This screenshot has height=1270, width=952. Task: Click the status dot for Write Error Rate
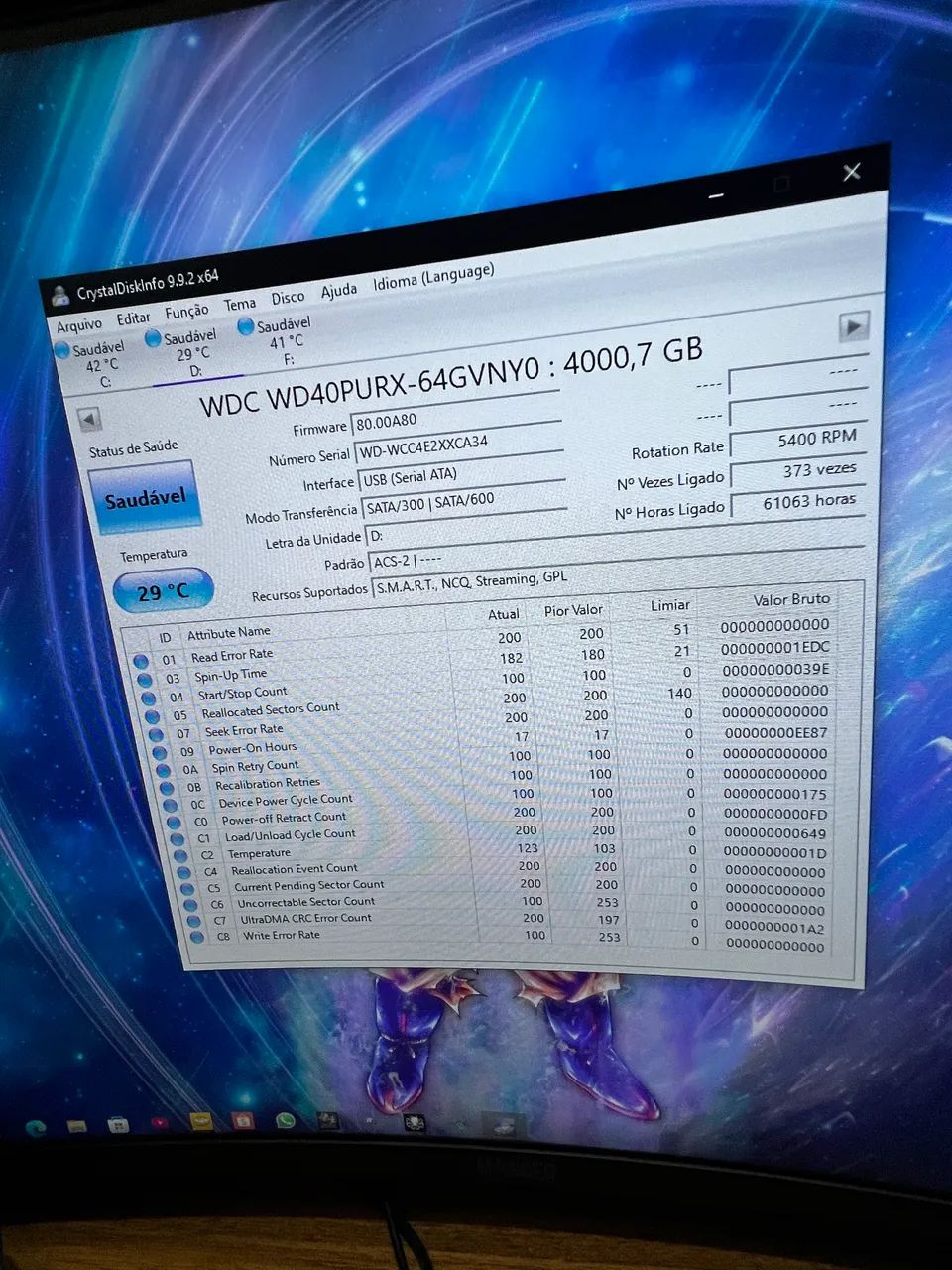(197, 938)
